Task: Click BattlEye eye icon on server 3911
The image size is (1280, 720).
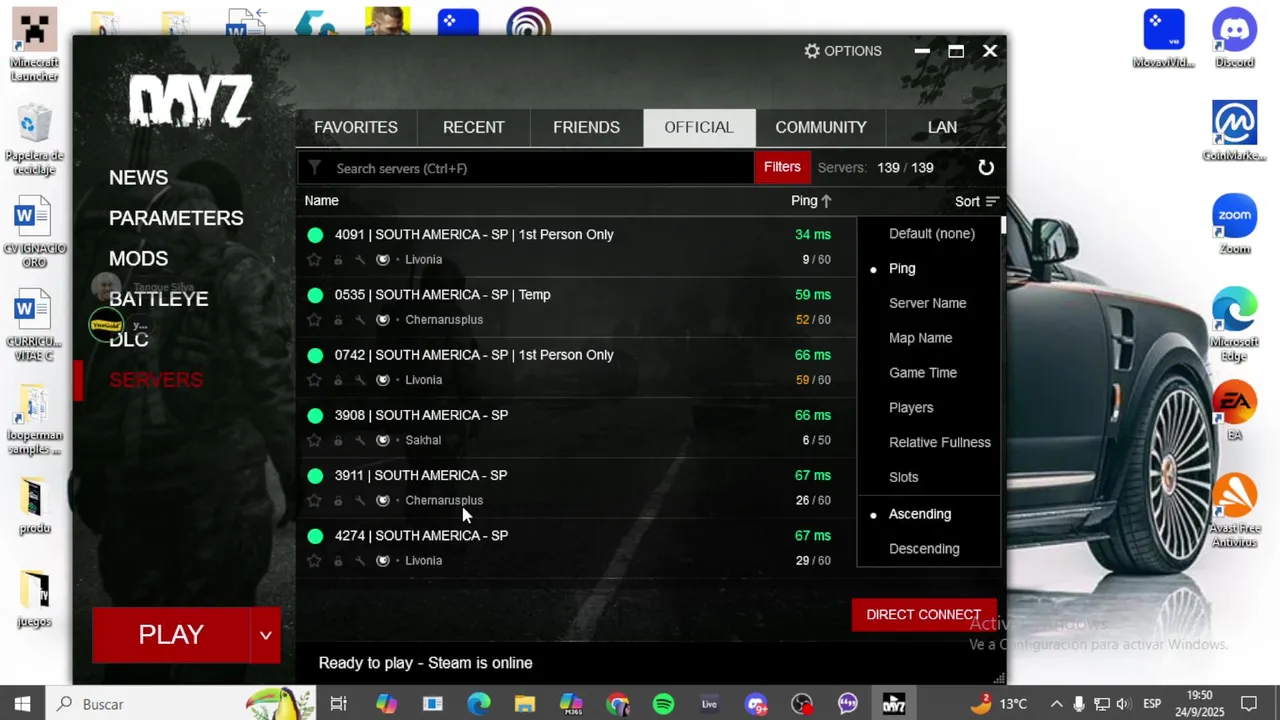Action: 382,500
